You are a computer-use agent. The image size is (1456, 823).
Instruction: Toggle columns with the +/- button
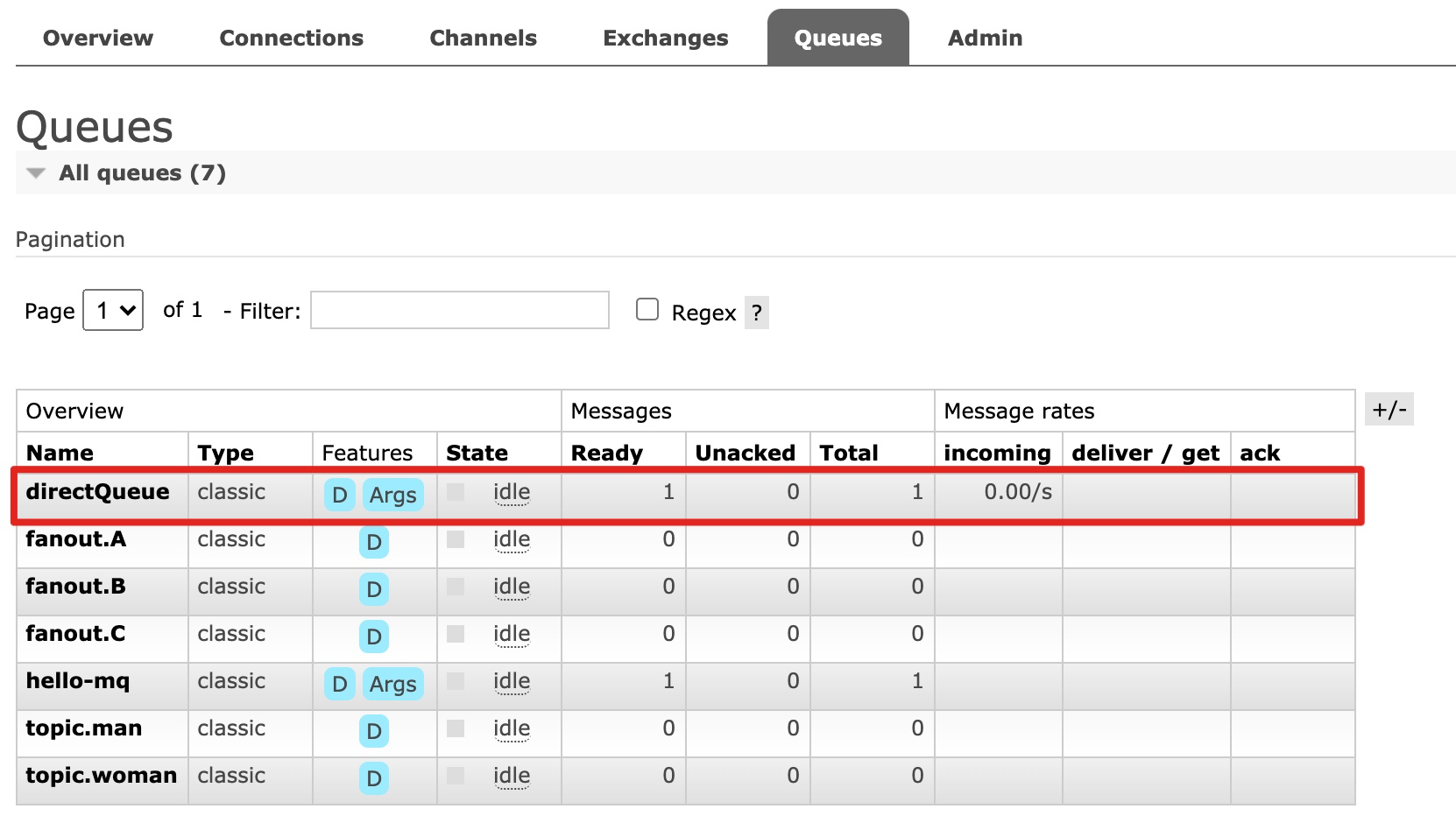pos(1389,409)
